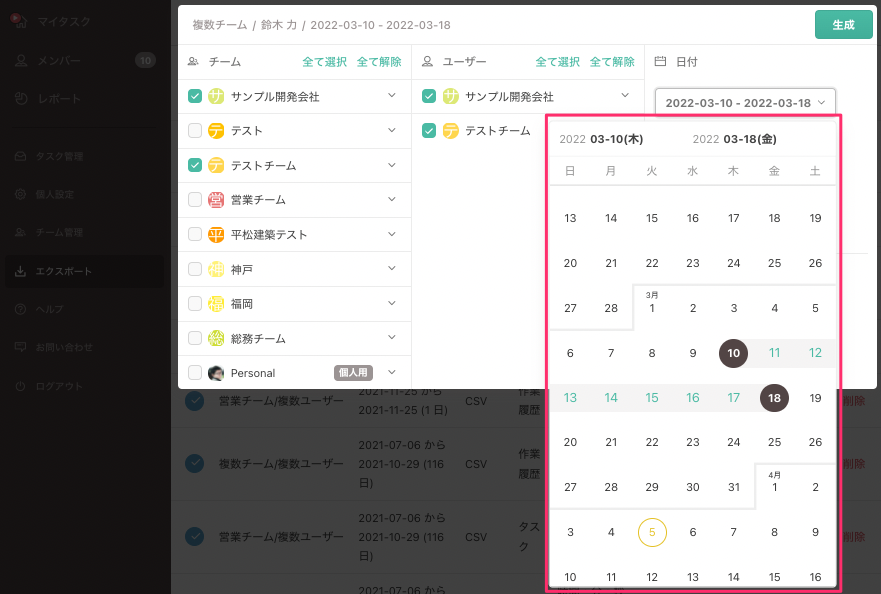The height and width of the screenshot is (594, 881).
Task: Uncheck the サンプル開発会社 team checkbox
Action: point(194,96)
